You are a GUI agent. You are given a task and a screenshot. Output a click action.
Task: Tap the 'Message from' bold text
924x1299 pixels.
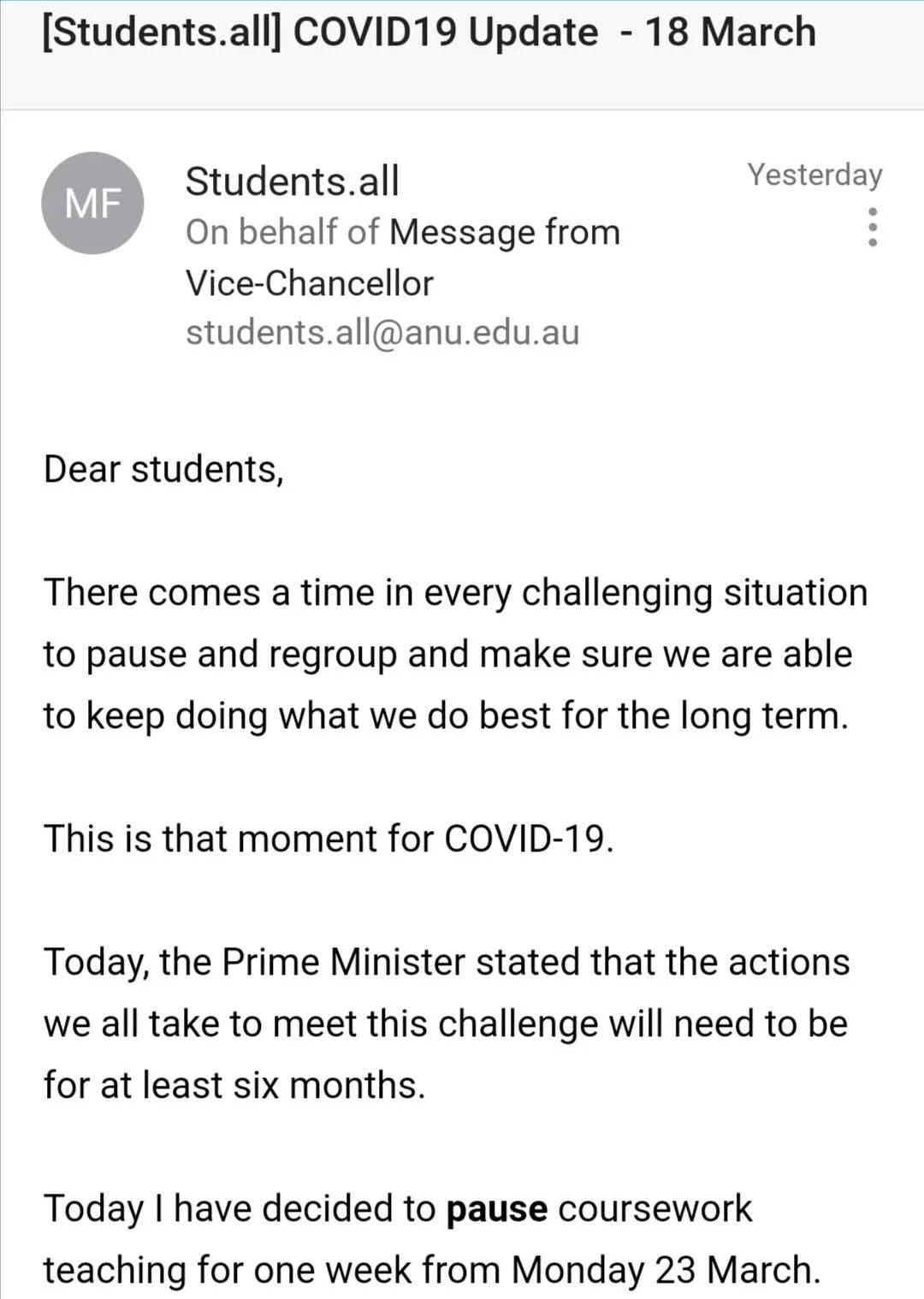pyautogui.click(x=505, y=233)
